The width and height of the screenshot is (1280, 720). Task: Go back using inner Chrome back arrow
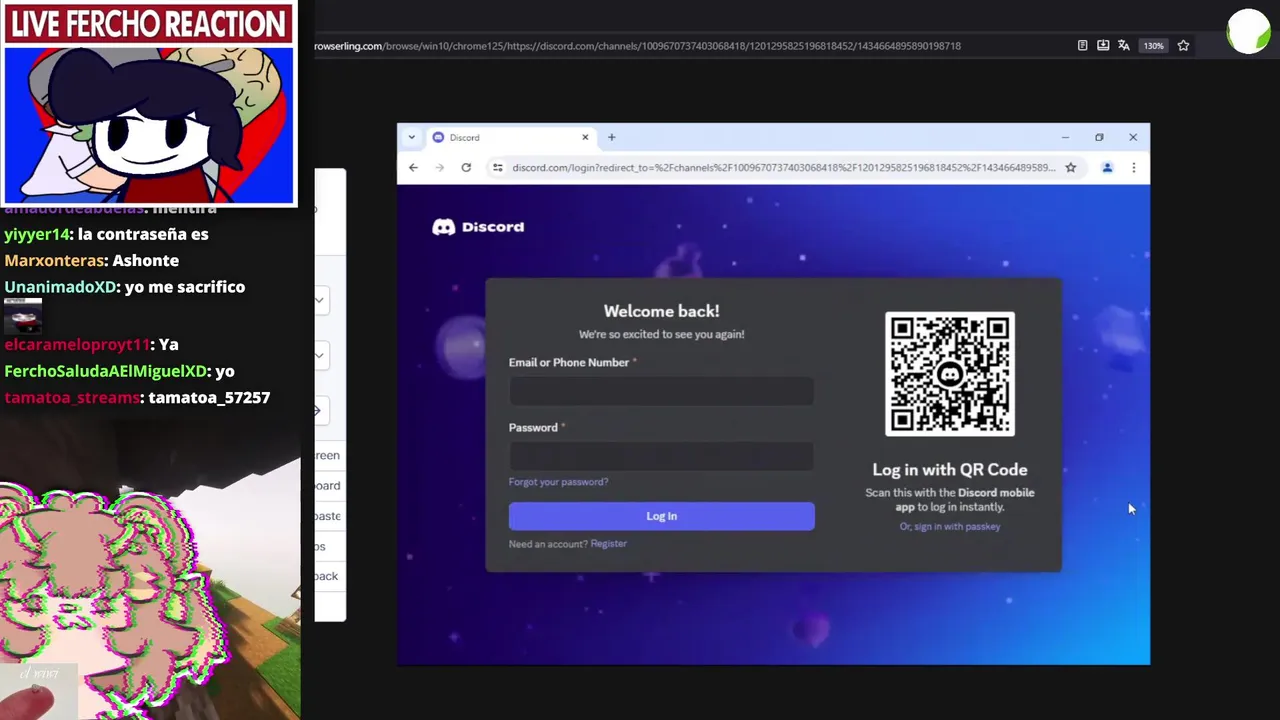coord(413,167)
